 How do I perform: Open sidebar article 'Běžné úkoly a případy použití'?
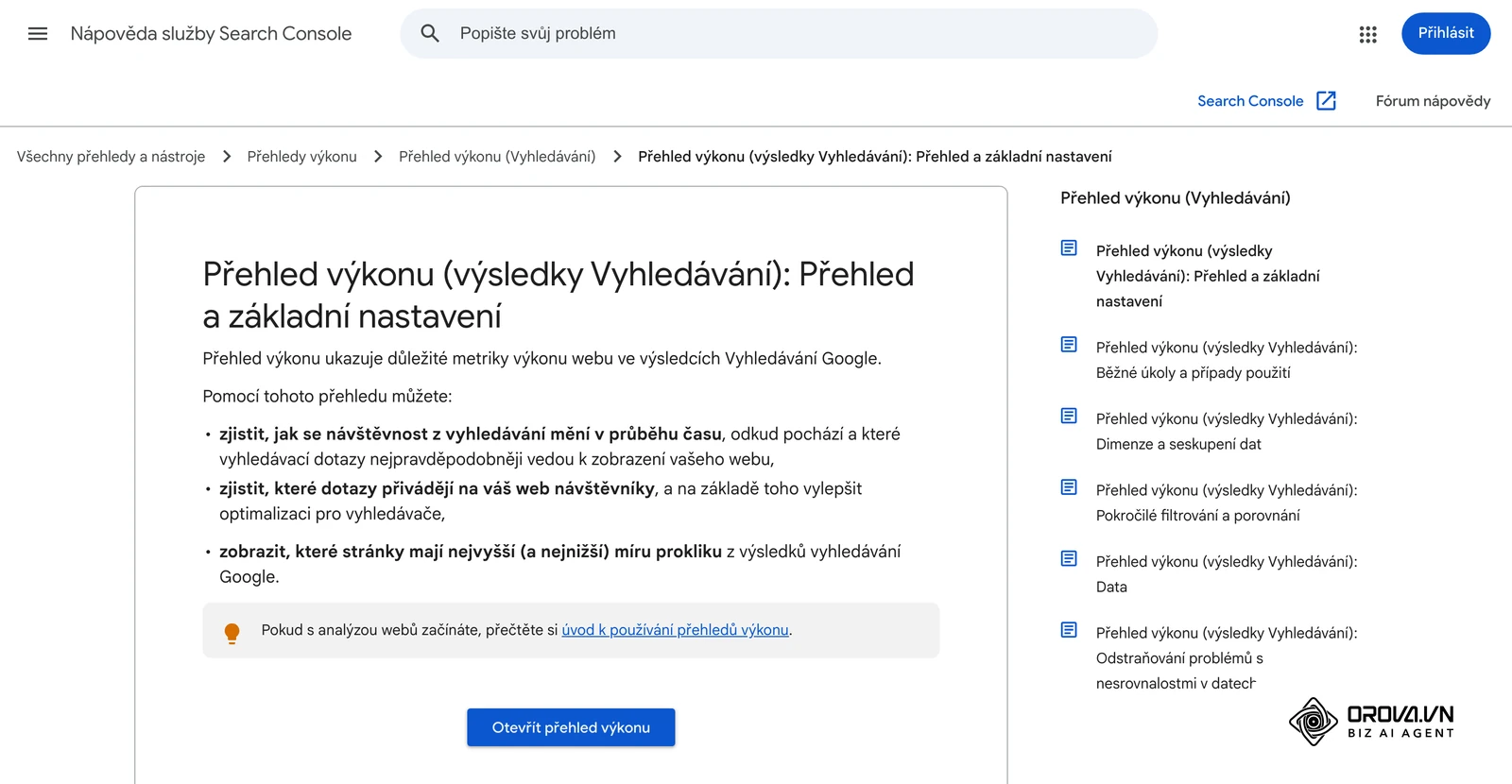point(1227,360)
